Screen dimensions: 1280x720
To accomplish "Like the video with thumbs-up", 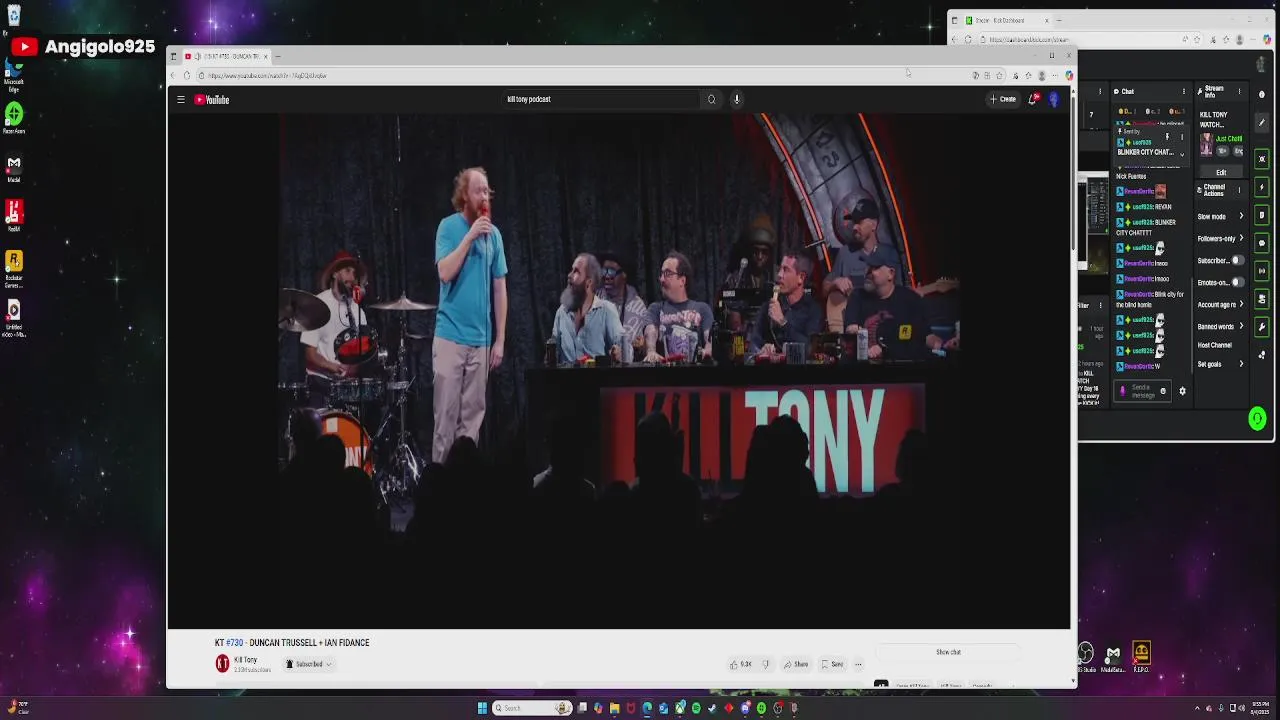I will point(741,664).
